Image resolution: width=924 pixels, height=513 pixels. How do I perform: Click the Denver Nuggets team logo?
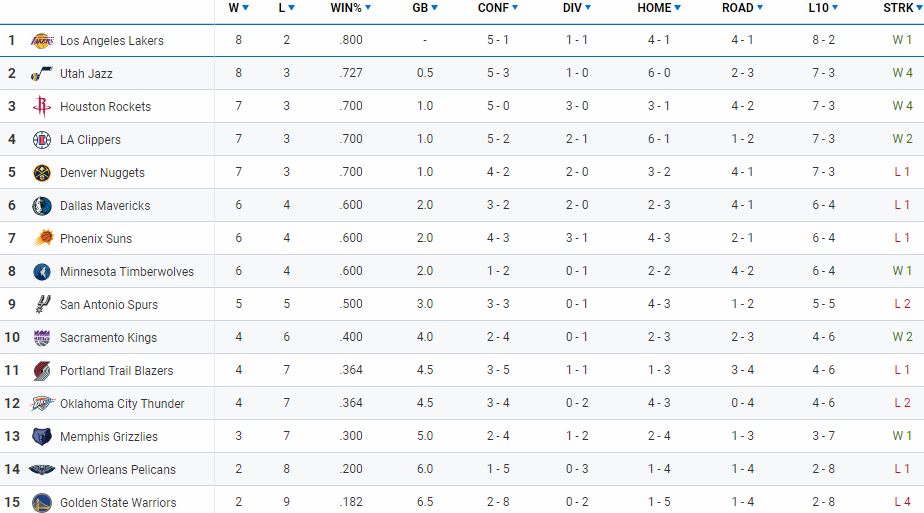[42, 173]
